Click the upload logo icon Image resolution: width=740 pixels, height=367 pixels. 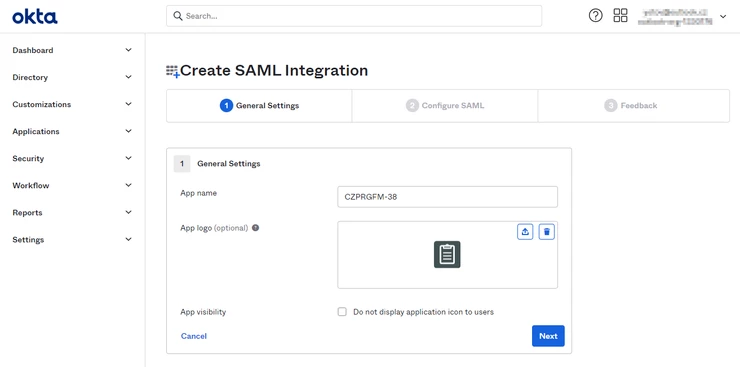pyautogui.click(x=525, y=232)
